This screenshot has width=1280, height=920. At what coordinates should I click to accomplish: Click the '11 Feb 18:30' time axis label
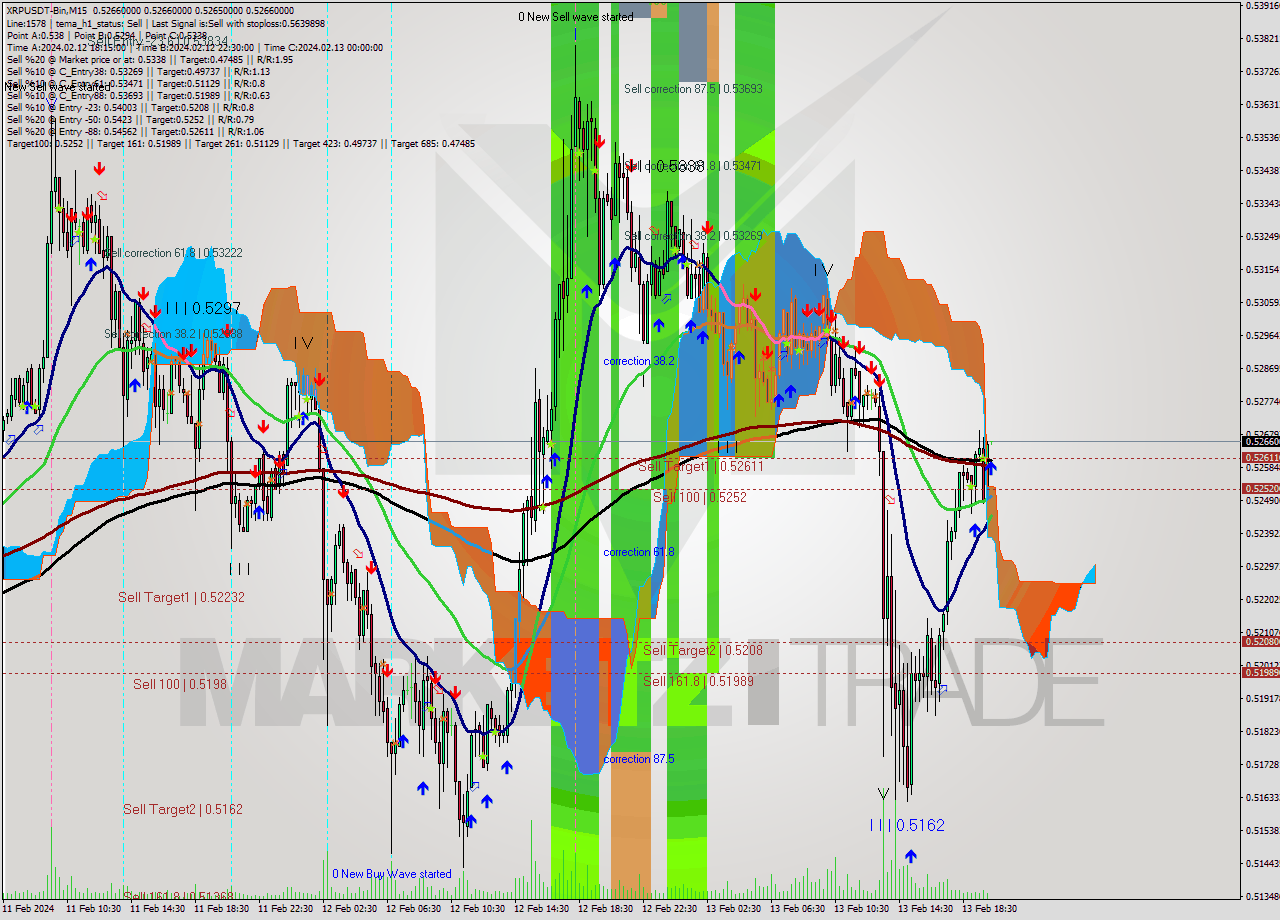(x=221, y=909)
